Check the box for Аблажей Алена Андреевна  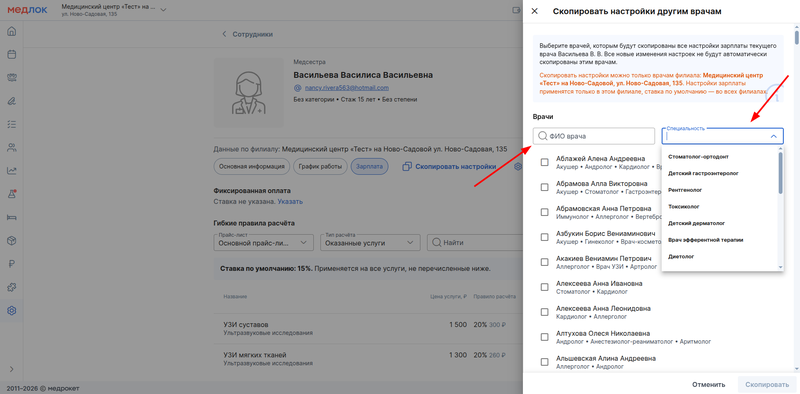tap(545, 162)
